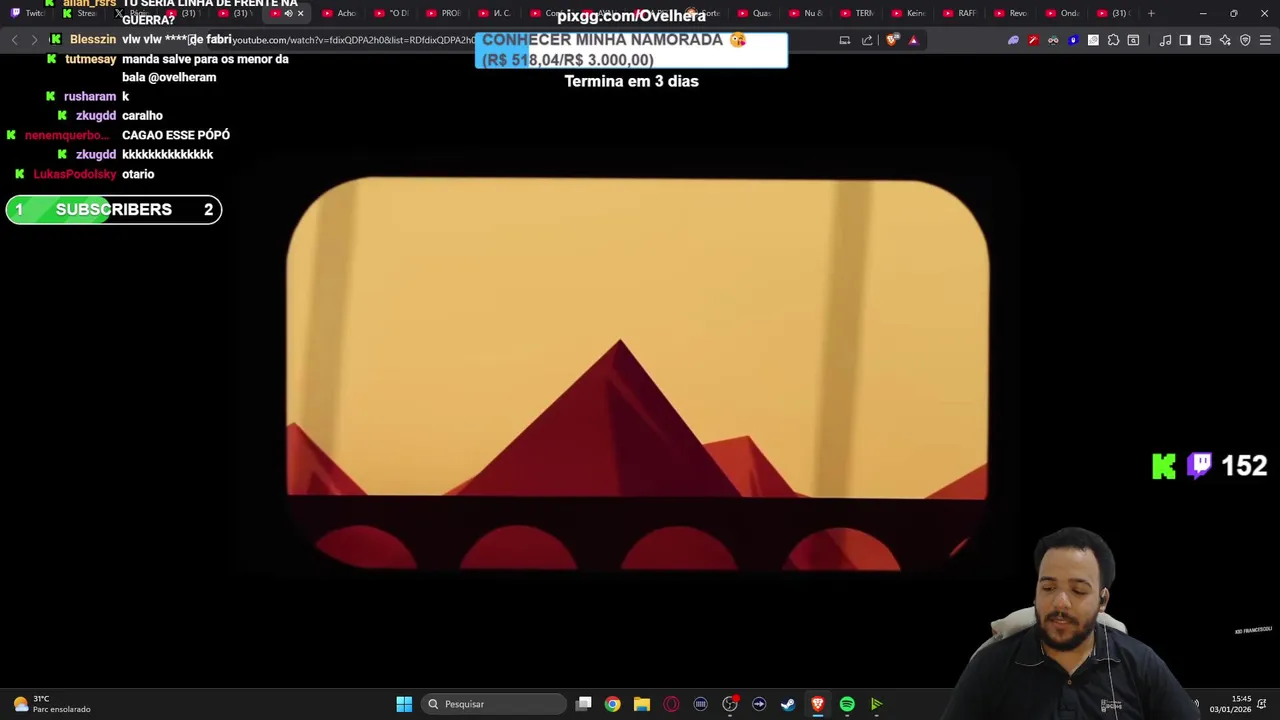The image size is (1280, 720).
Task: Click chat username LukasPodolsky
Action: click(x=75, y=174)
